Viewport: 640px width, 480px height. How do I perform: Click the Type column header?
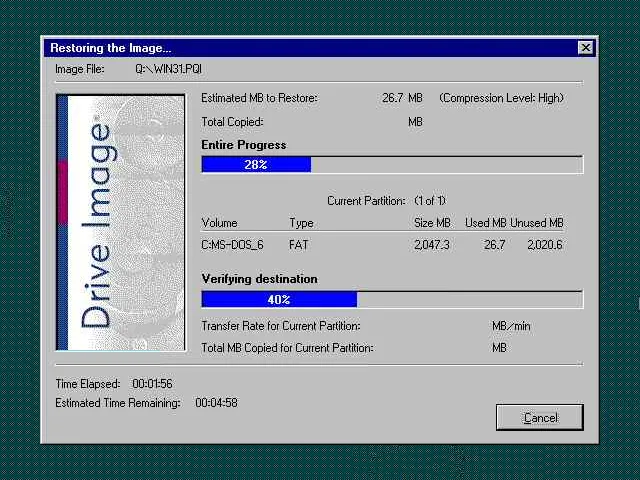point(301,223)
